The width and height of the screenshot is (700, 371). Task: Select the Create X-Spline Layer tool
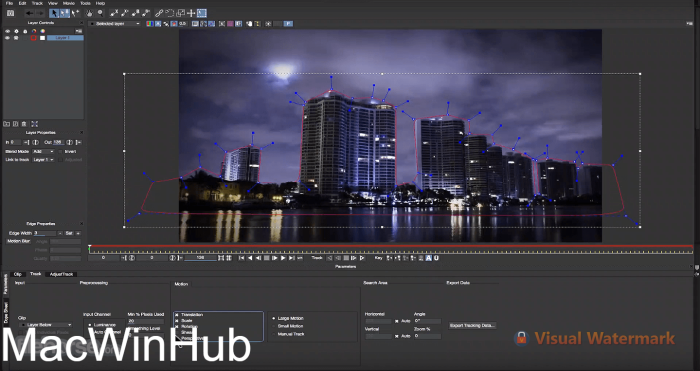coord(114,13)
